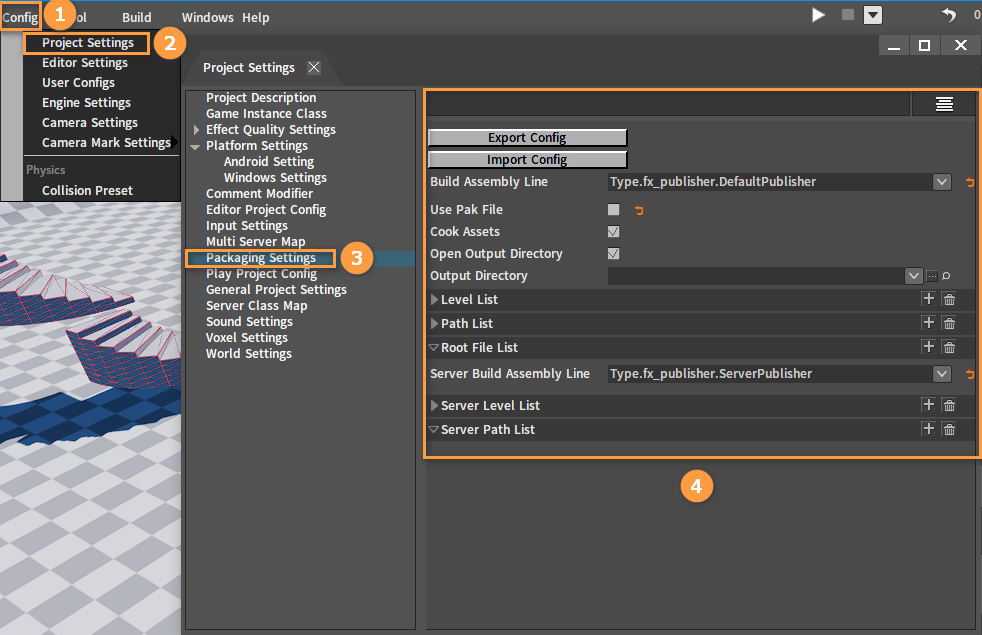
Task: Toggle the Use Pak File checkbox
Action: 614,210
